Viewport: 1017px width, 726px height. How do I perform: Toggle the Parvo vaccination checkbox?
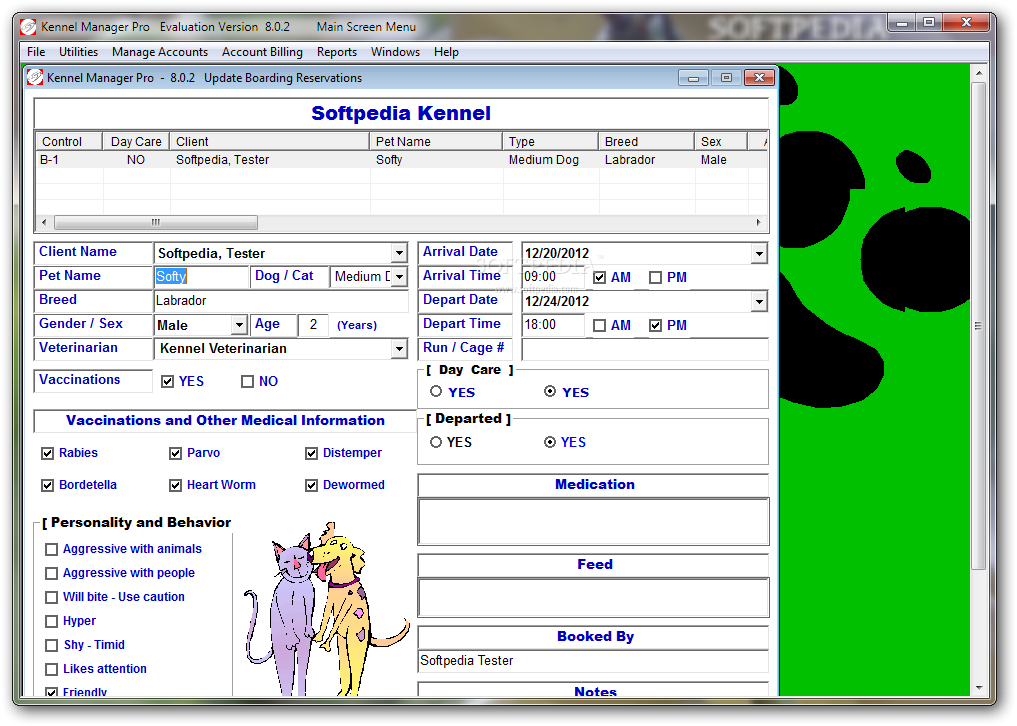(x=175, y=454)
